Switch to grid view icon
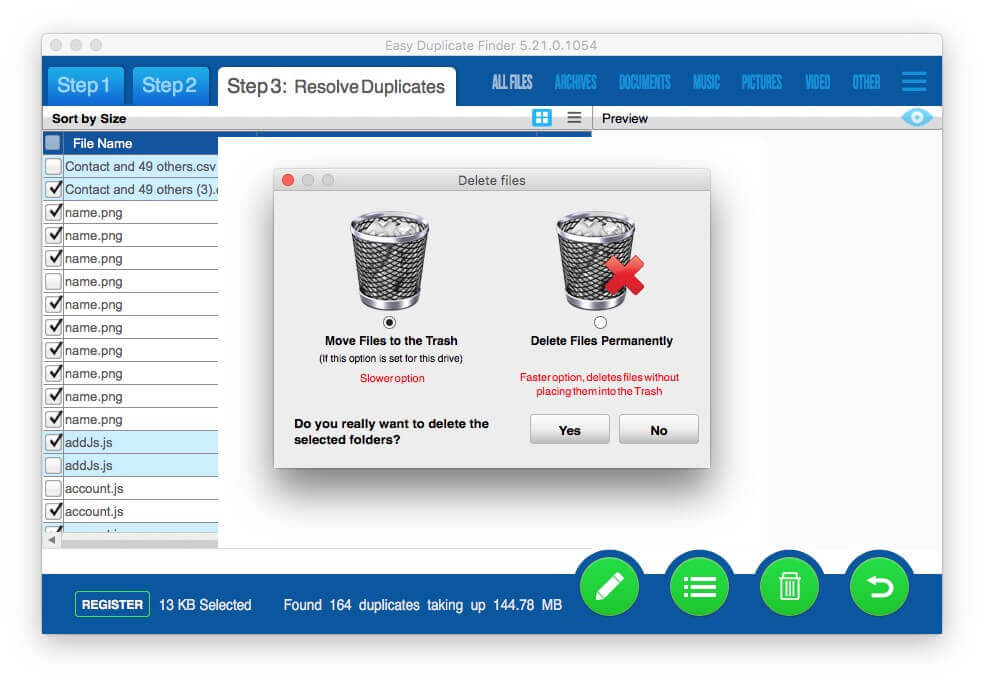 tap(542, 118)
